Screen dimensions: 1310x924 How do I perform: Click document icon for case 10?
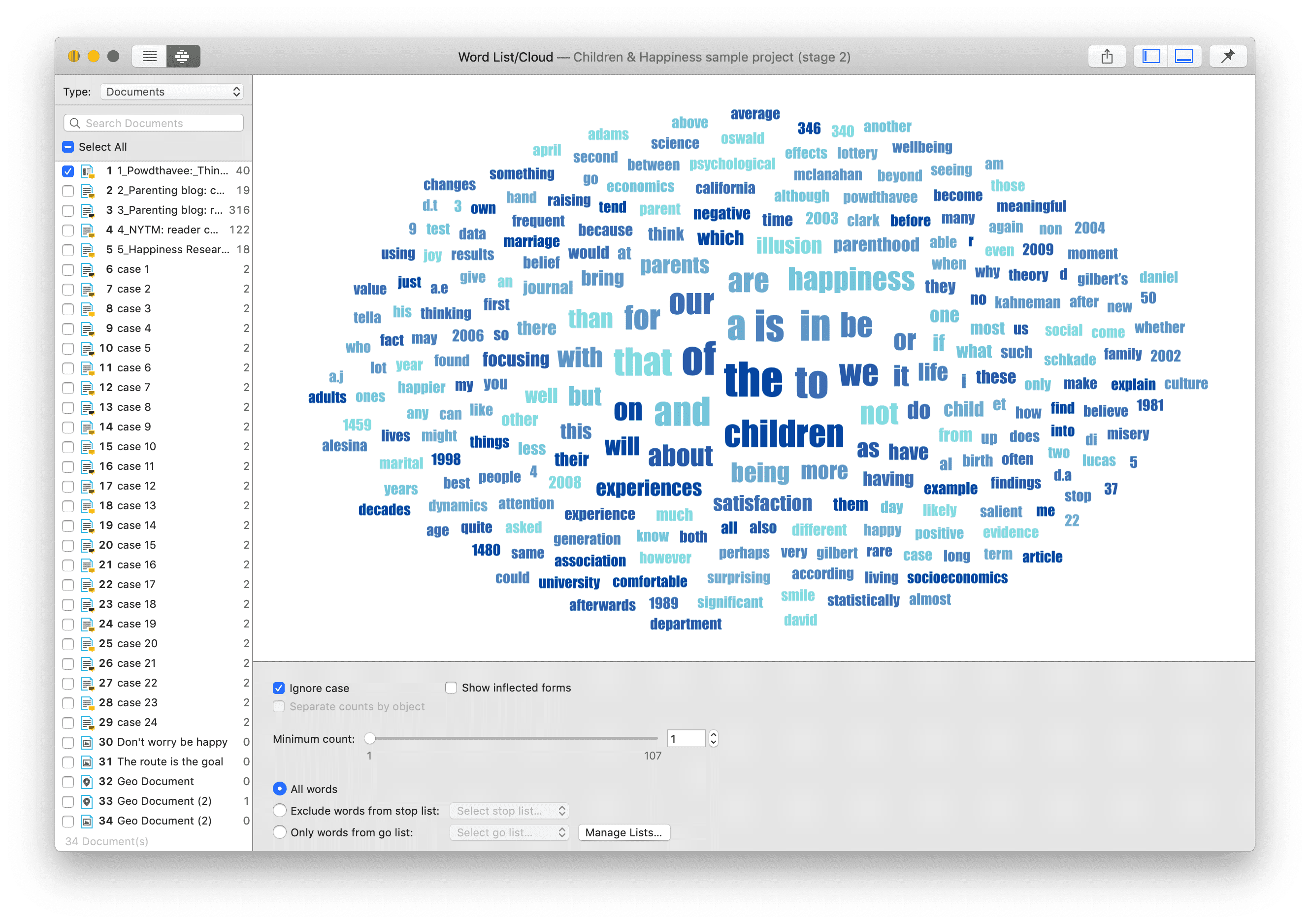87,447
